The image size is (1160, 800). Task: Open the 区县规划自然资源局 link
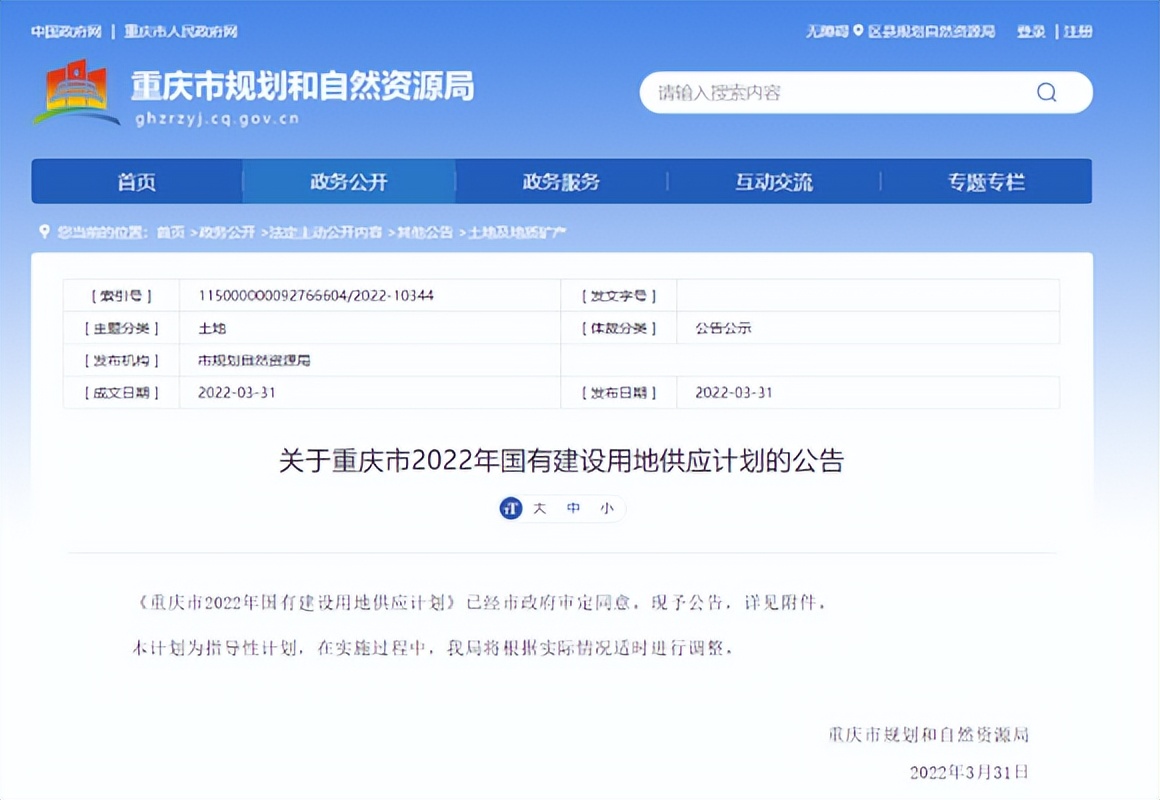(x=931, y=31)
